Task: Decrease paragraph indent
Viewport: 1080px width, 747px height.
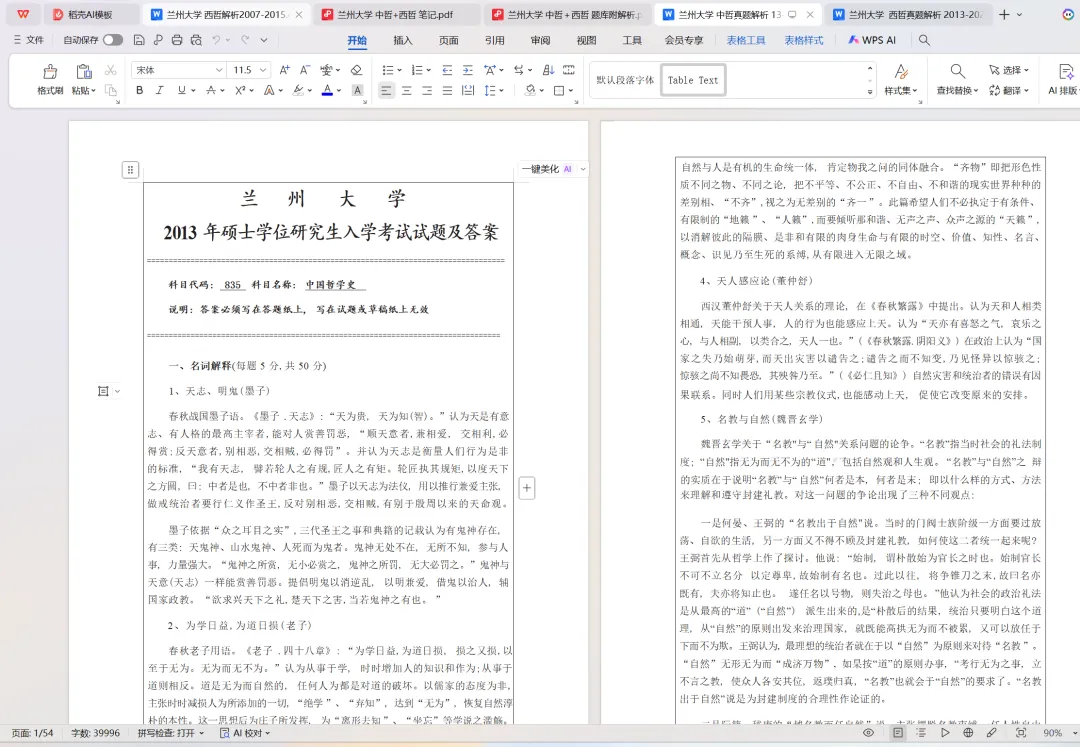Action: (x=447, y=70)
